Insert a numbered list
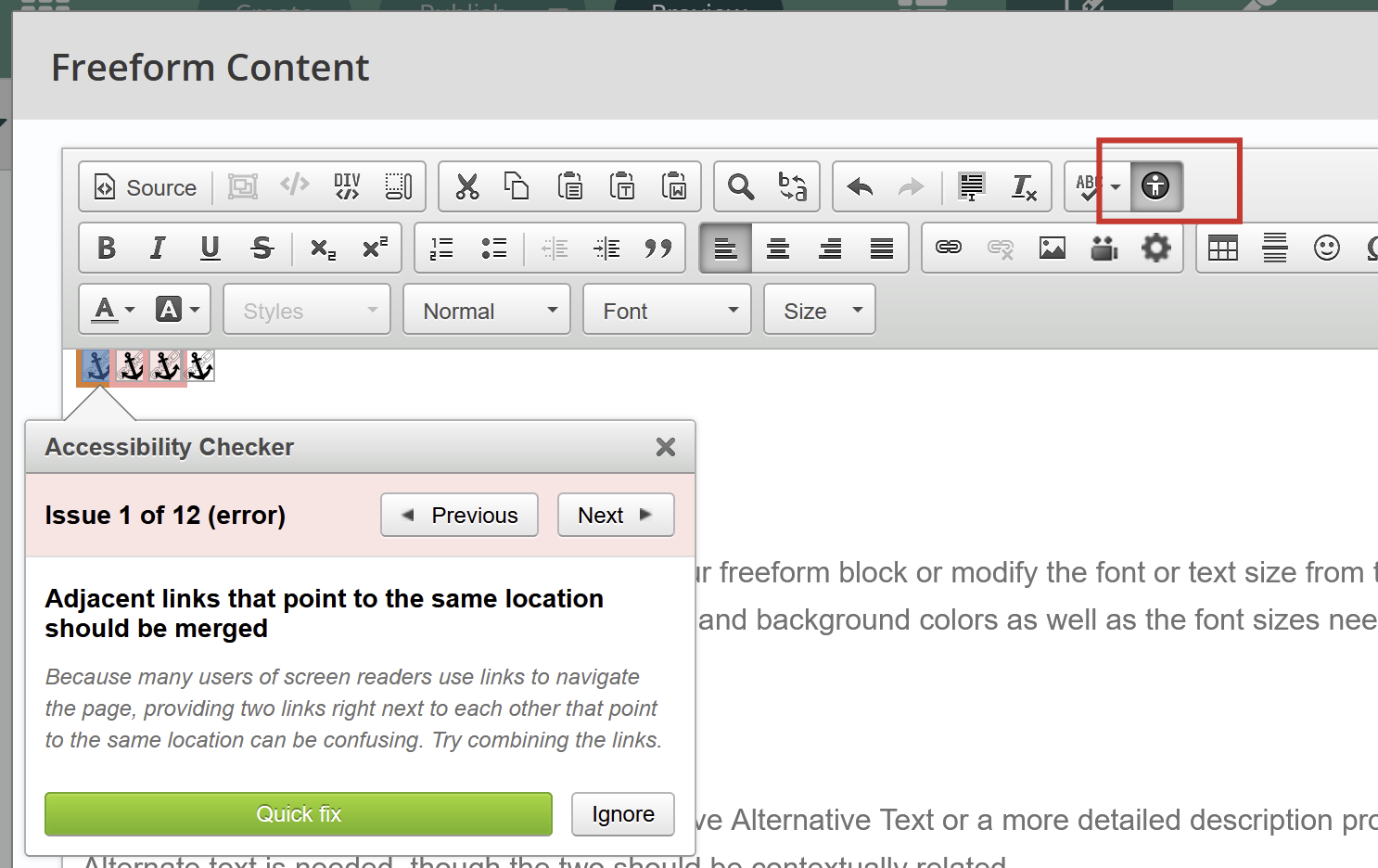The height and width of the screenshot is (868, 1378). point(442,248)
